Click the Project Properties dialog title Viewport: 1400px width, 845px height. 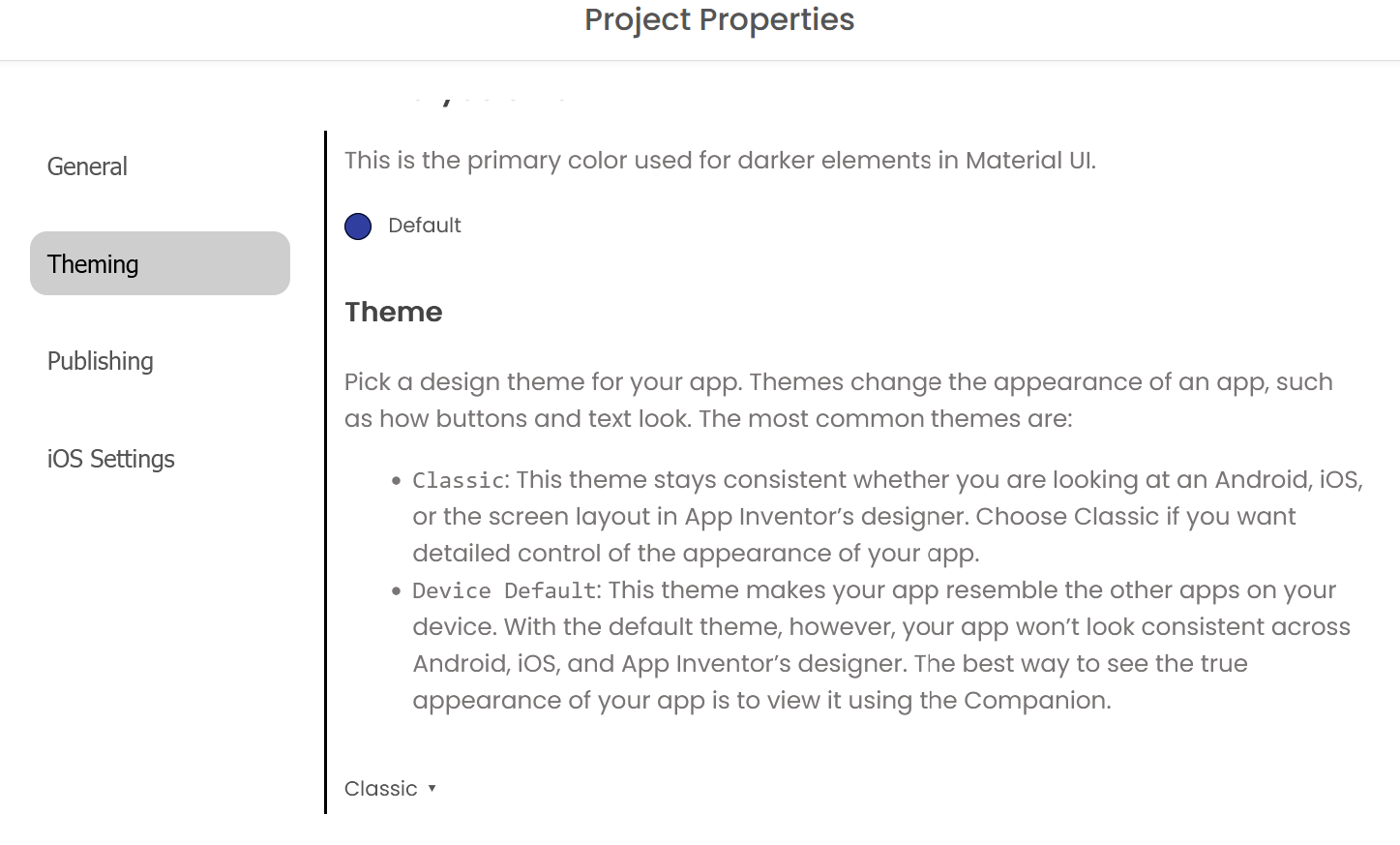[x=720, y=19]
